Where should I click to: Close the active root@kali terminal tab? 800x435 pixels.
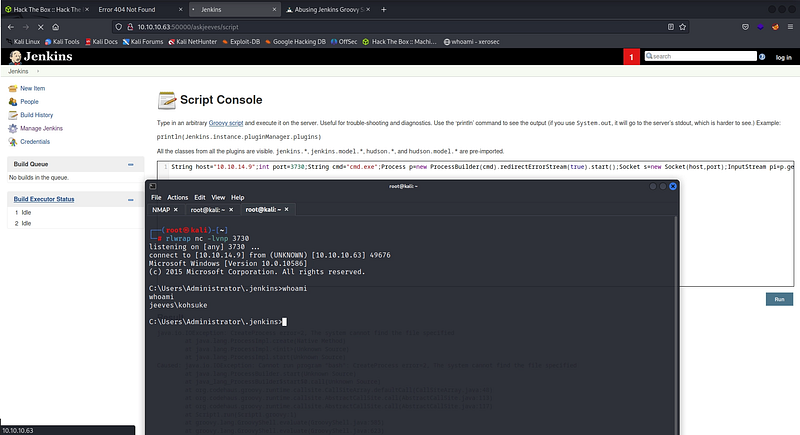286,210
